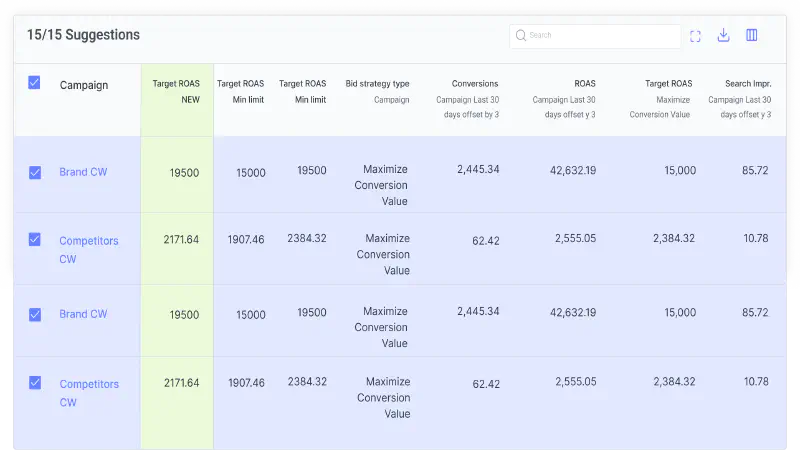Uncheck the second Brand CW row checkbox
Screen dimensions: 800x450
tap(35, 314)
